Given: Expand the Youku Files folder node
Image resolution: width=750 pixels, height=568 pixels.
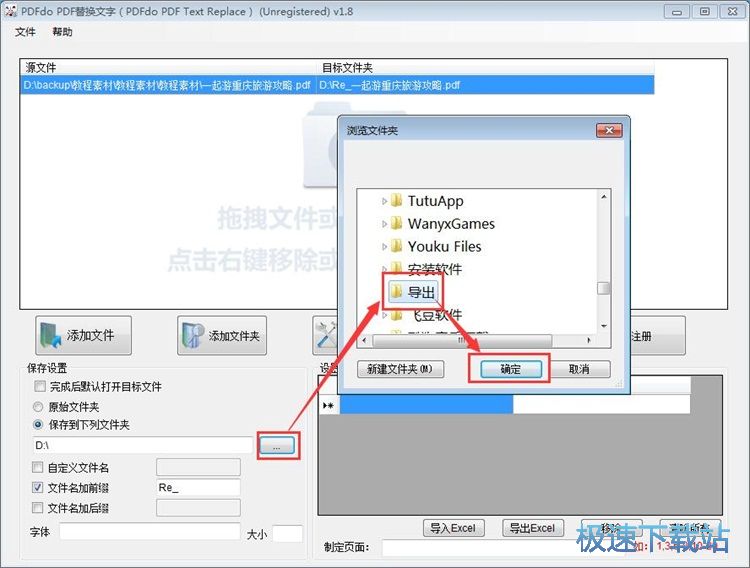Looking at the screenshot, I should [x=384, y=246].
